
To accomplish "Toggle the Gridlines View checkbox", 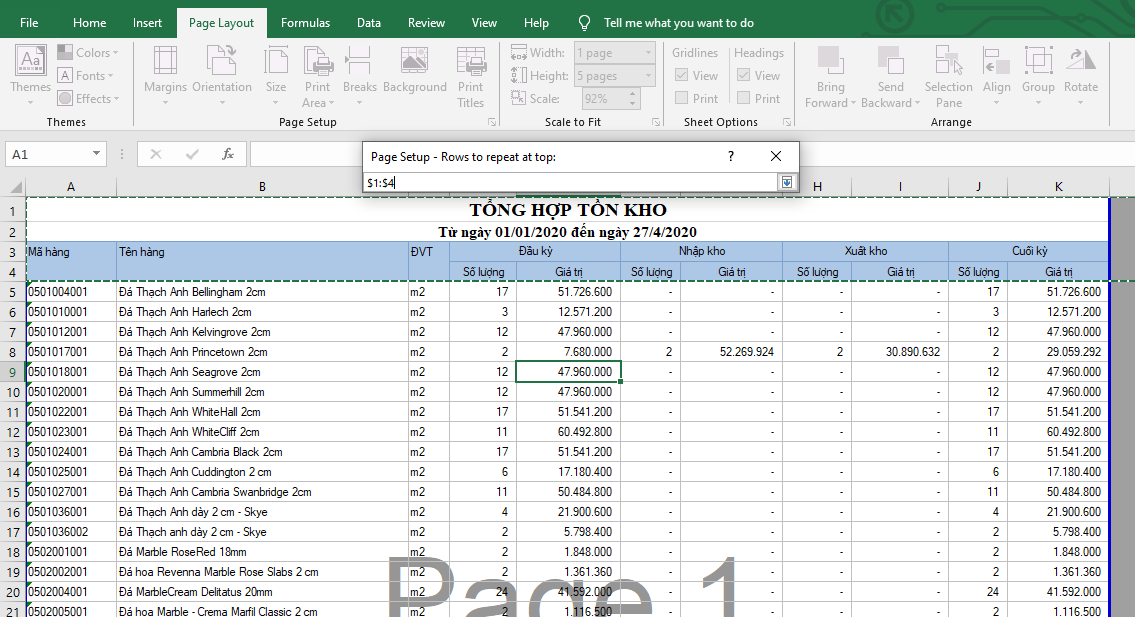I will (682, 75).
